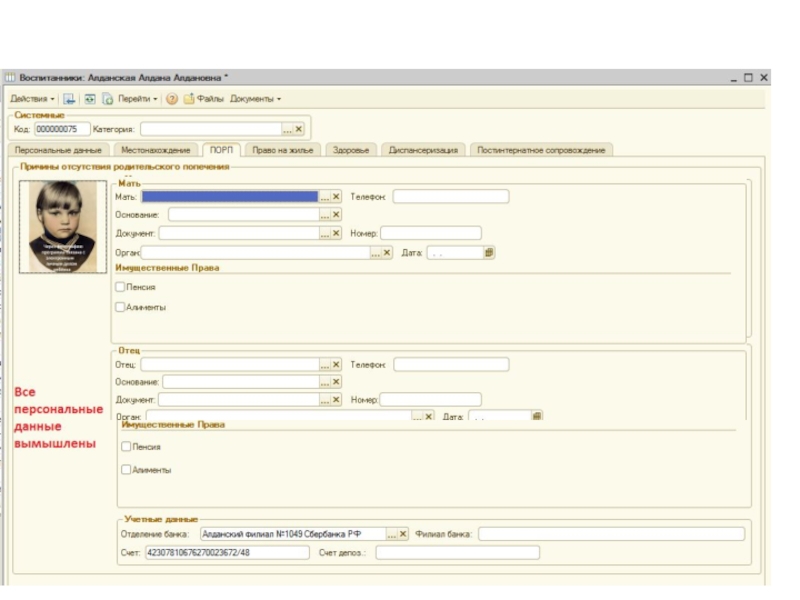Image resolution: width=800 pixels, height=600 pixels.
Task: Enable Алименты checkbox in Мать section
Action: click(x=120, y=307)
